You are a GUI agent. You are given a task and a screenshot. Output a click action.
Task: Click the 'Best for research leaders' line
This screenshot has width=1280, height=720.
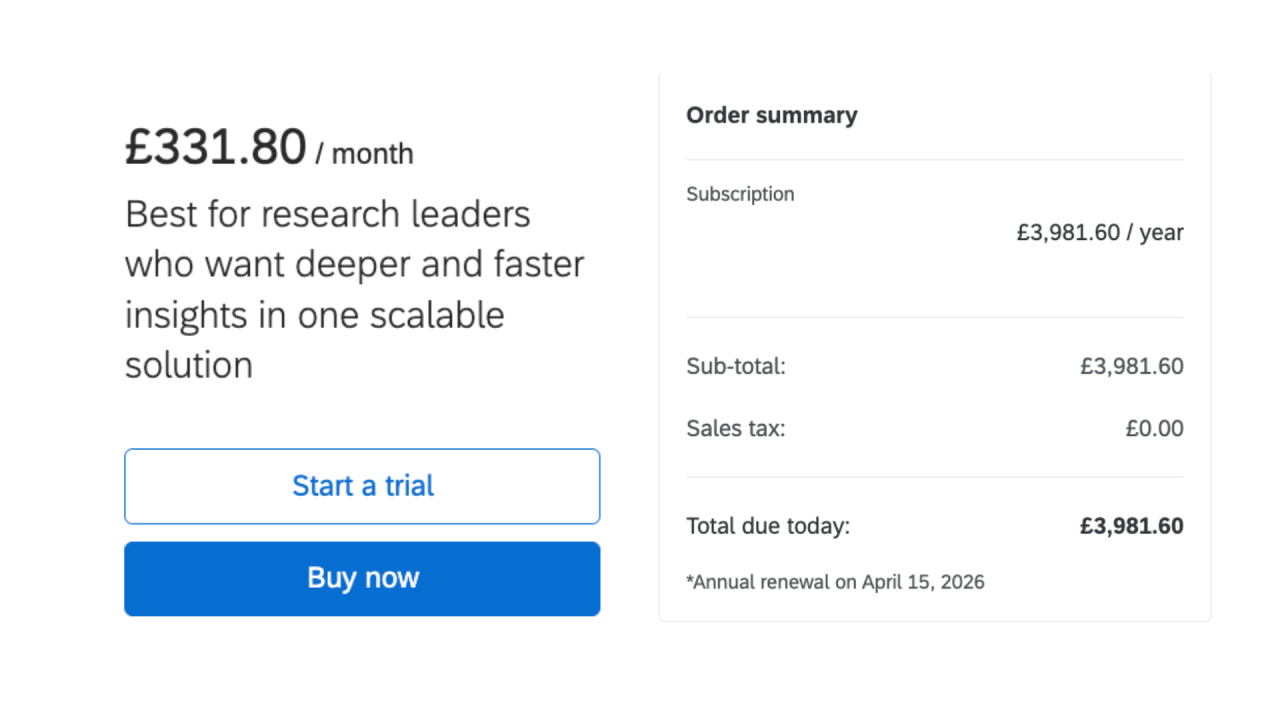click(x=328, y=214)
